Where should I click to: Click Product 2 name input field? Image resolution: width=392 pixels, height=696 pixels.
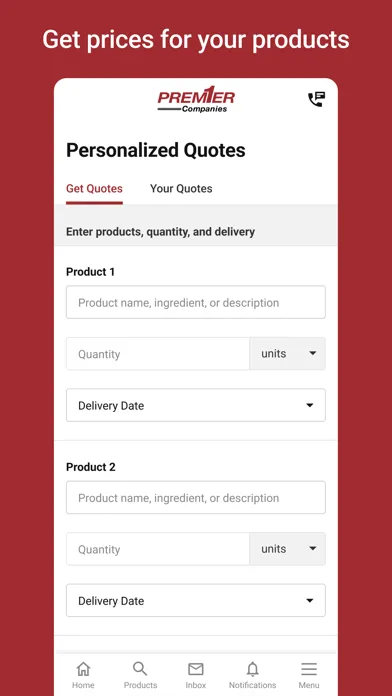tap(196, 498)
